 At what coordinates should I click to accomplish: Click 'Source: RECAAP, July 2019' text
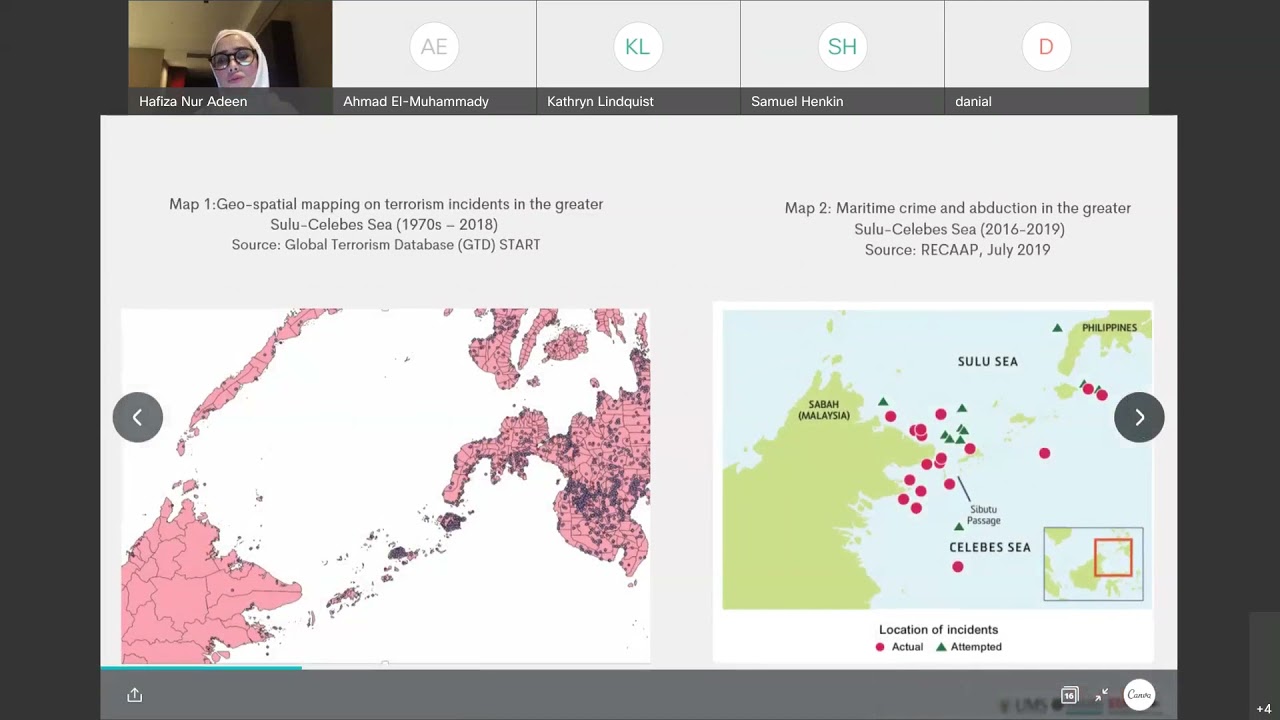[958, 250]
